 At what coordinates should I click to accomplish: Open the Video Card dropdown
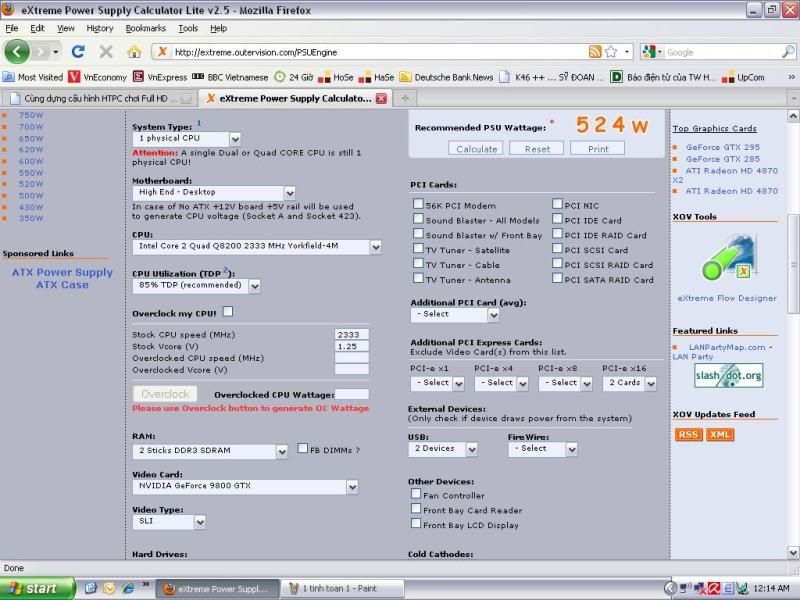[x=245, y=486]
